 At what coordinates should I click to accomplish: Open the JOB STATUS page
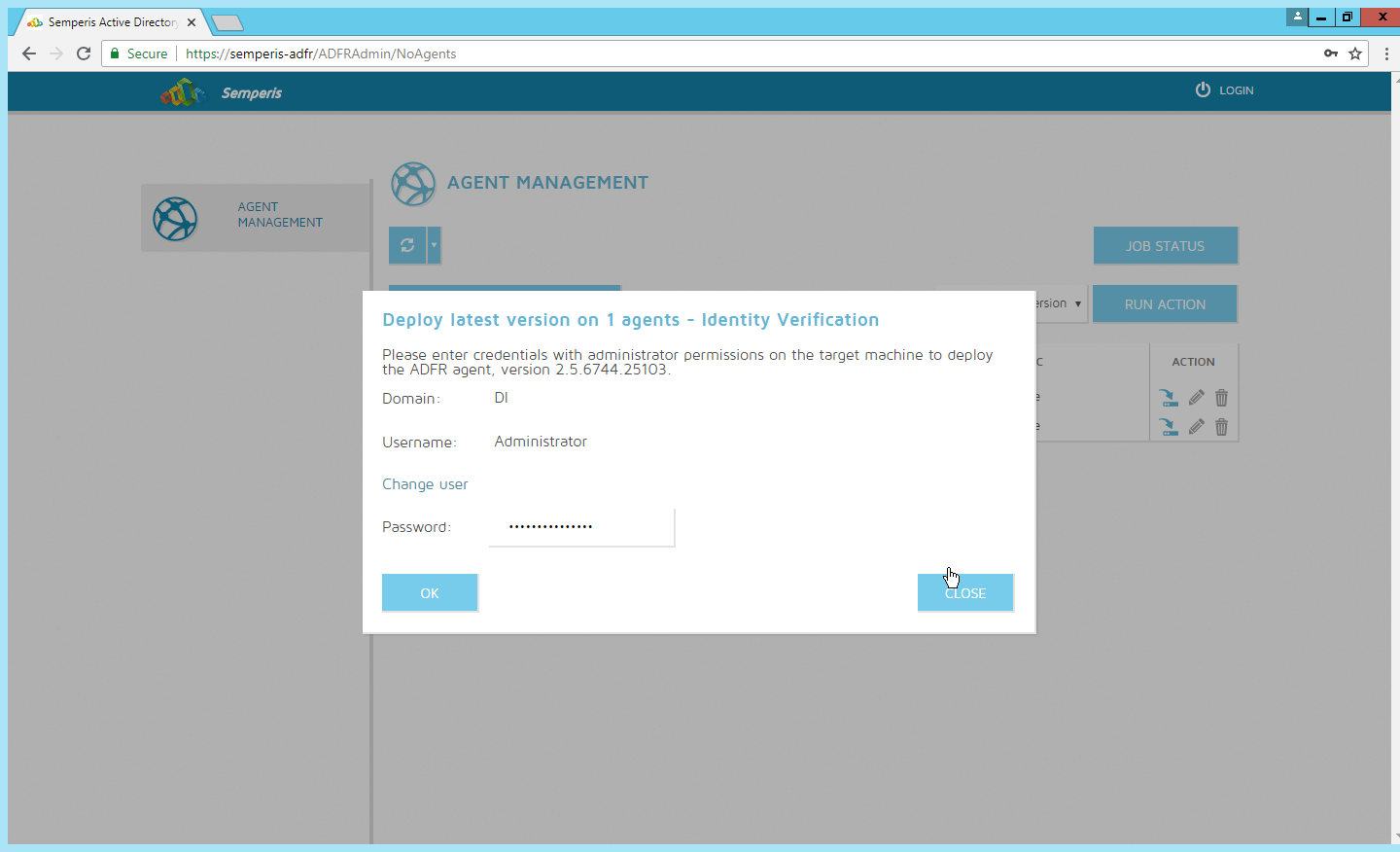1165,245
